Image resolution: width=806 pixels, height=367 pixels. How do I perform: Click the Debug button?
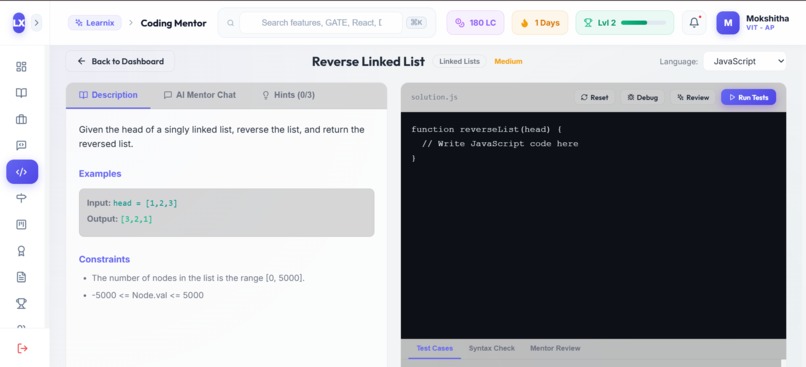pos(643,97)
